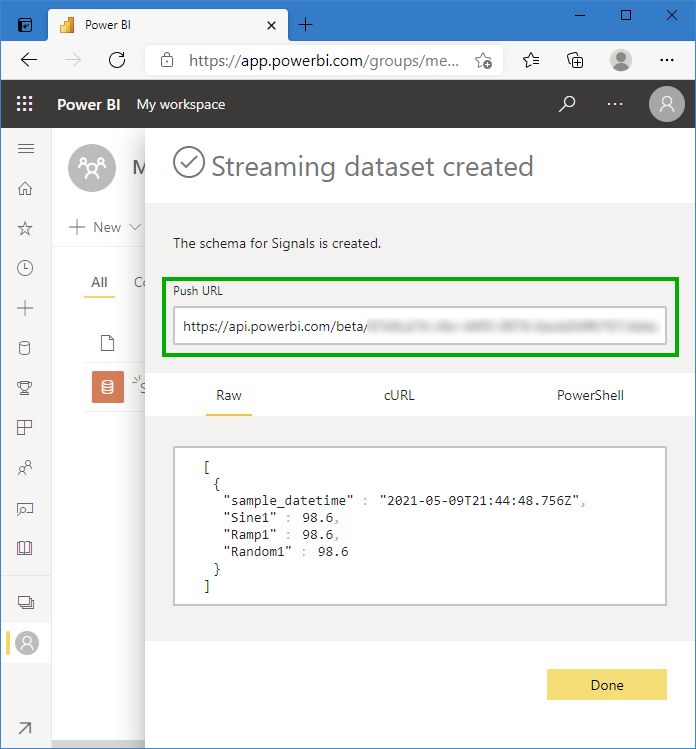This screenshot has width=696, height=749.
Task: Click the Power BI header title
Action: click(x=88, y=105)
